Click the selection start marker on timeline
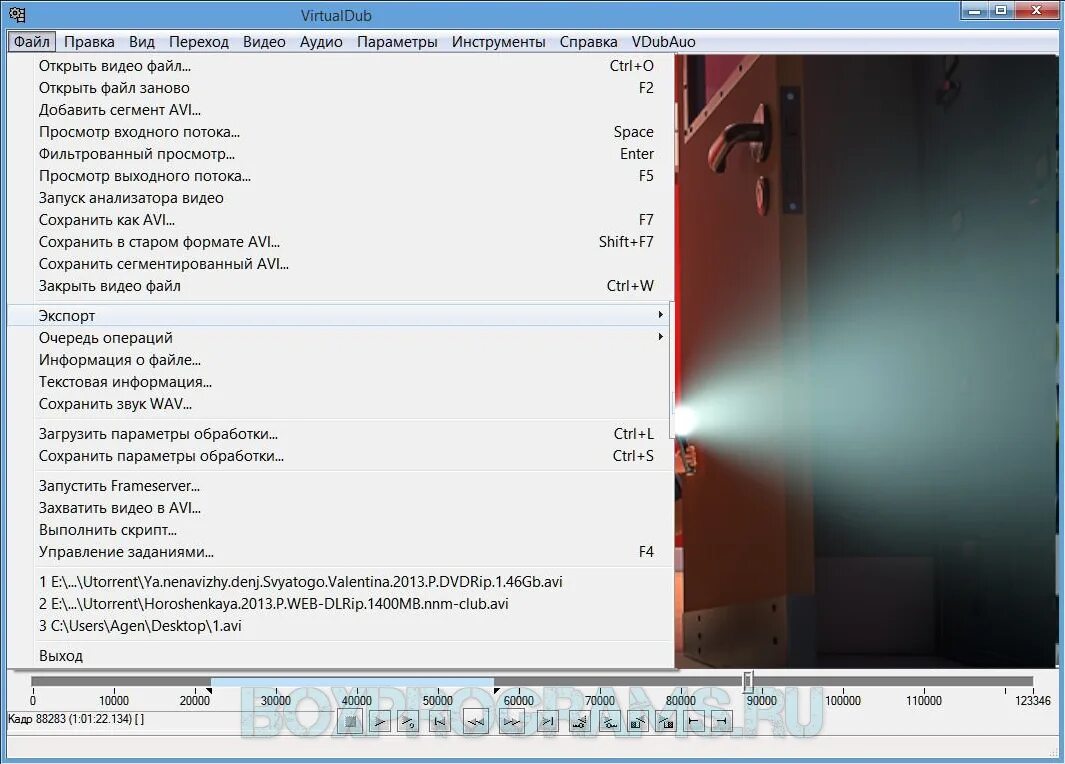 pos(209,691)
